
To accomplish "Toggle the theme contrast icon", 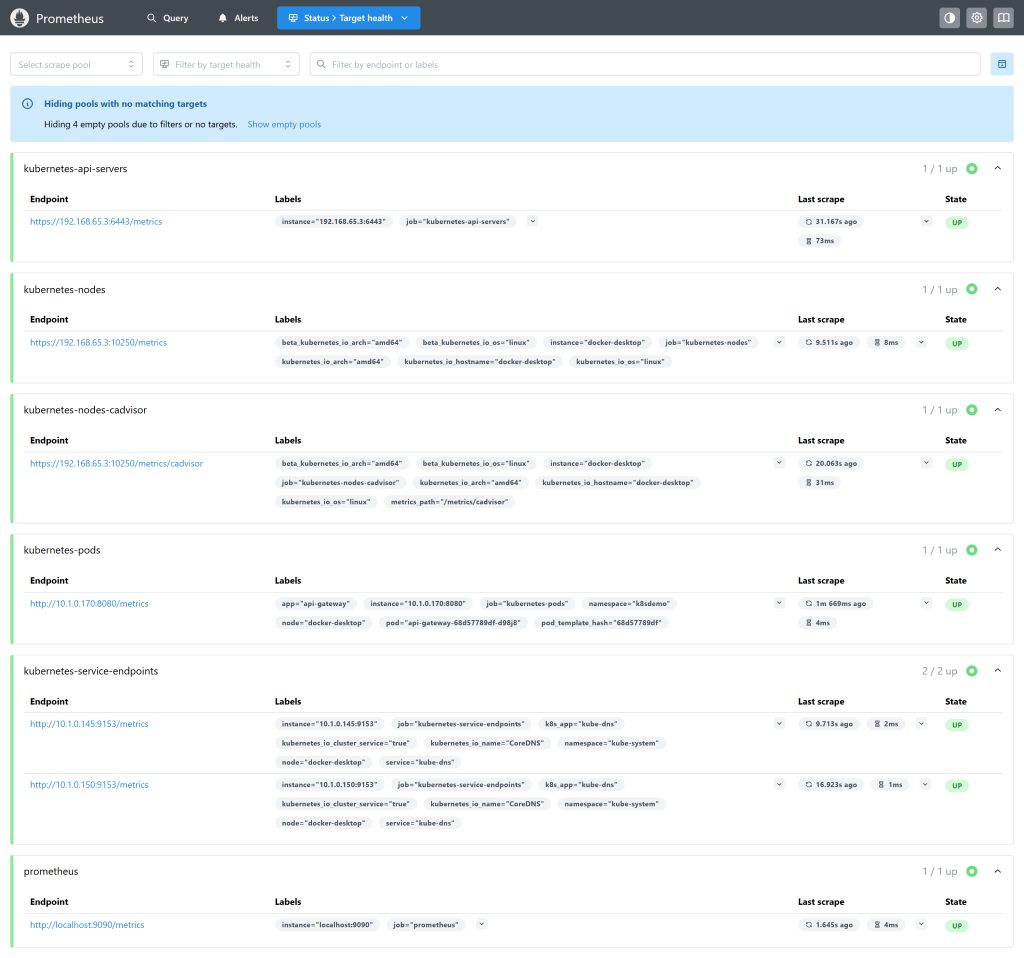I will tap(950, 18).
